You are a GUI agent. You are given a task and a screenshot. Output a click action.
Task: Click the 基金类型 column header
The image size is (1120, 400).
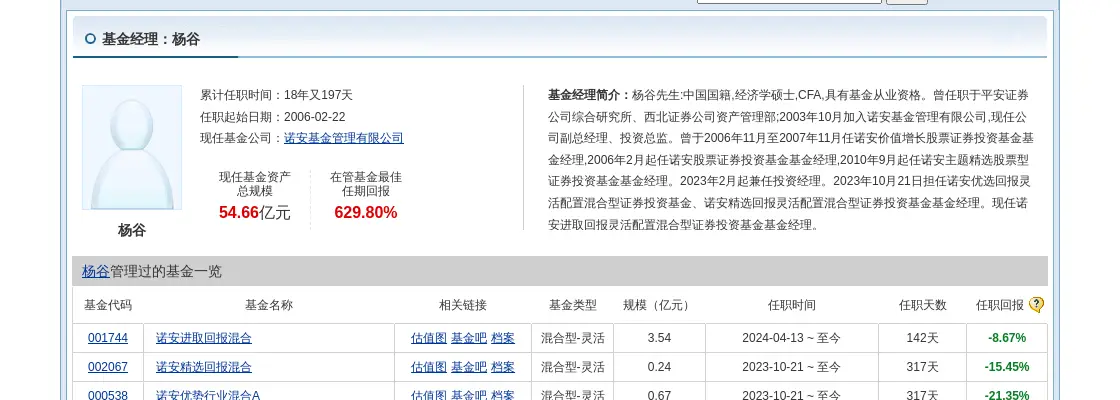[x=572, y=305]
